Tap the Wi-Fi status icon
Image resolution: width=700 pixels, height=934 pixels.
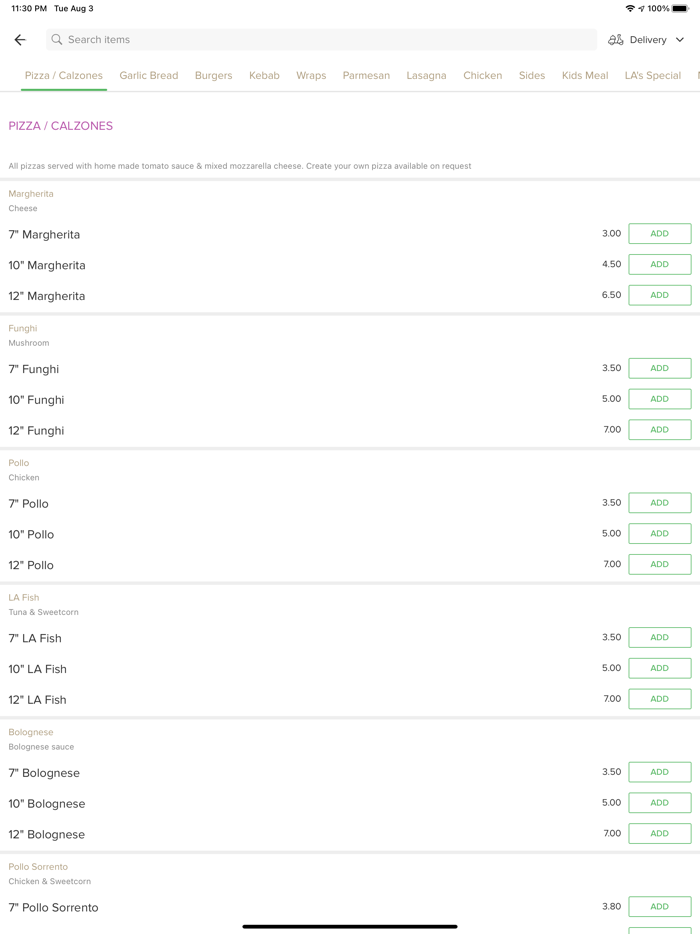pos(630,9)
